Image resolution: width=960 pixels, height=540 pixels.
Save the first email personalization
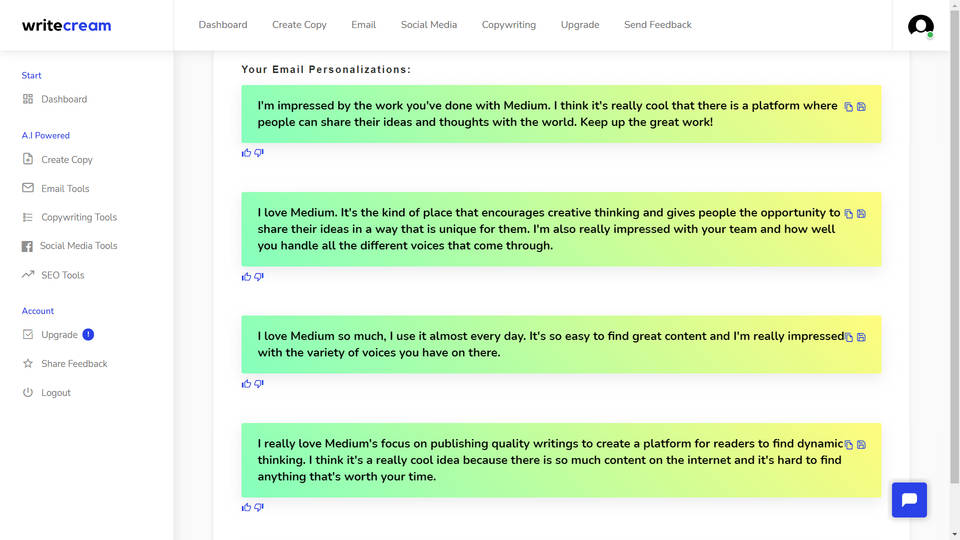click(861, 107)
